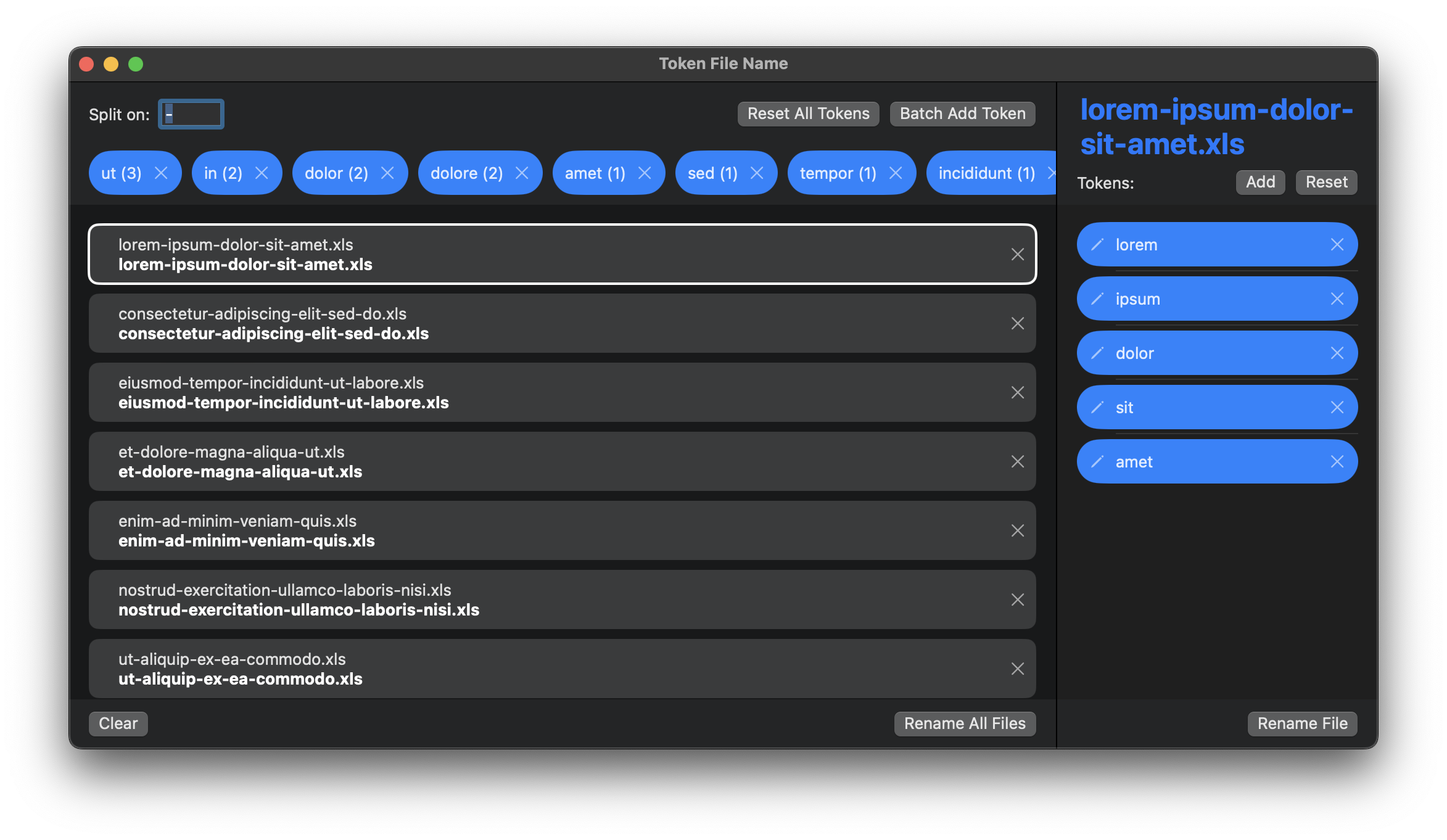
Task: Remove the 'ut (3)' token chip
Action: [x=161, y=173]
